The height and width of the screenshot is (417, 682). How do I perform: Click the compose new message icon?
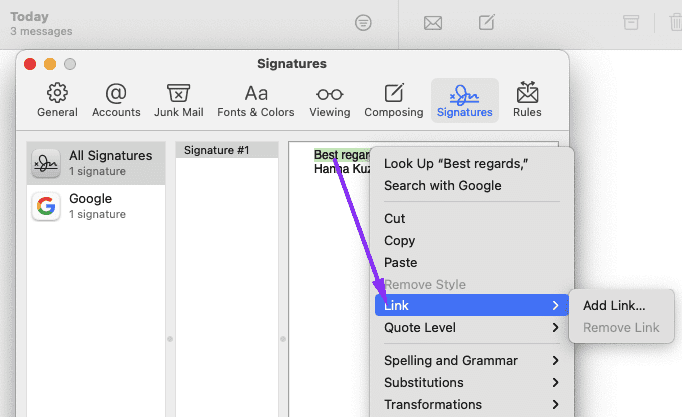click(x=486, y=22)
